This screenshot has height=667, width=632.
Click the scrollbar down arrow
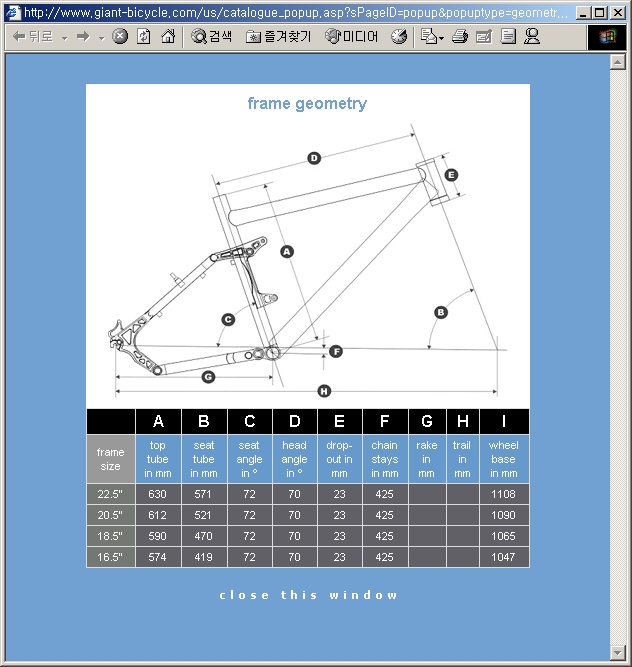click(x=617, y=652)
